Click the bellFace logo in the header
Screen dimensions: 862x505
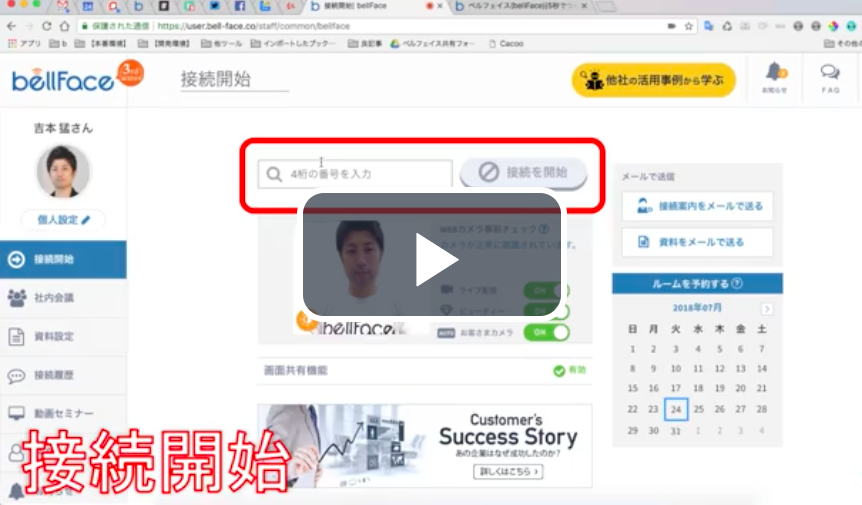(63, 81)
